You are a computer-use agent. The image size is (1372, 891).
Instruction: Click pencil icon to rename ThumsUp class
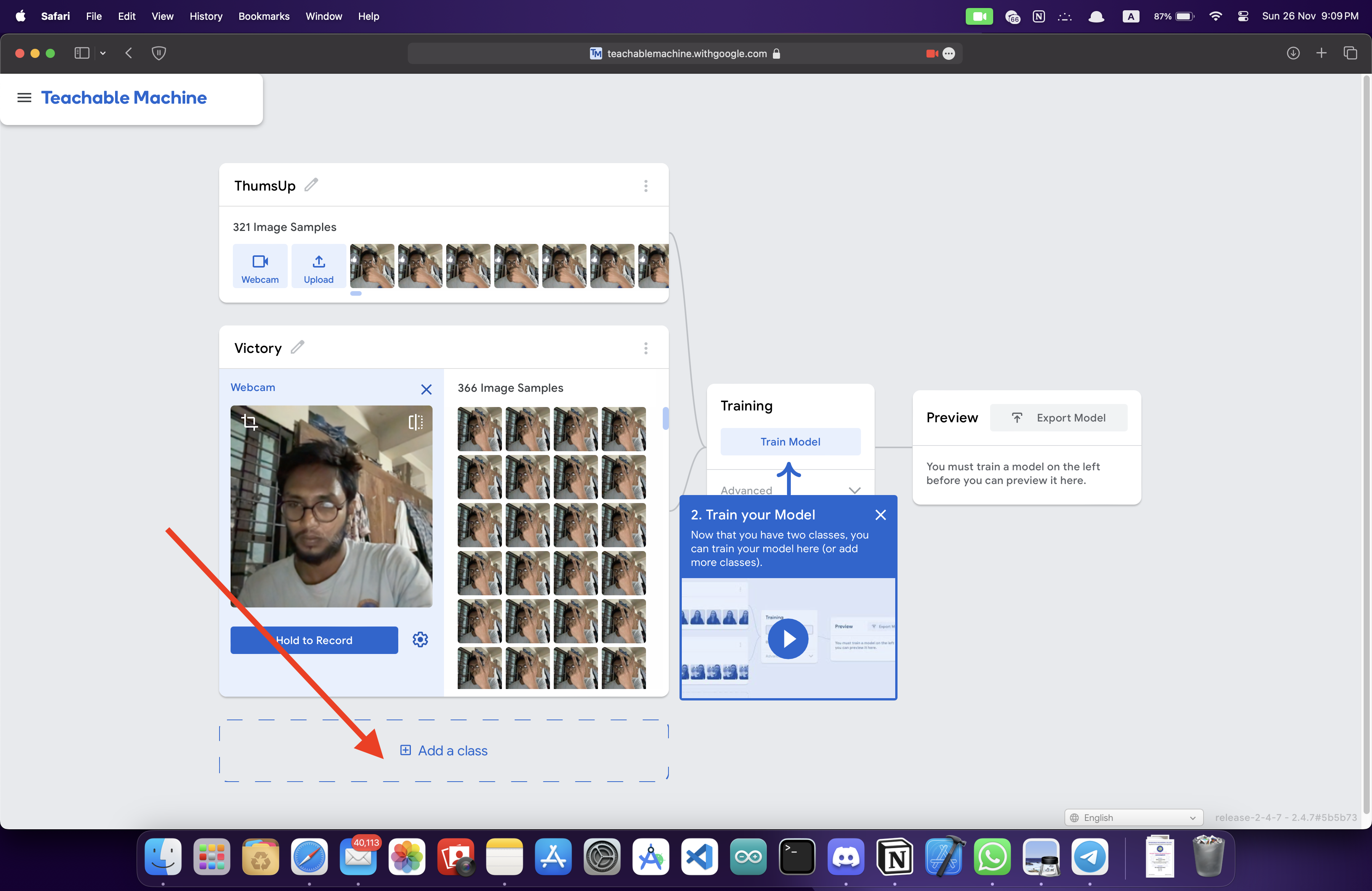(311, 185)
